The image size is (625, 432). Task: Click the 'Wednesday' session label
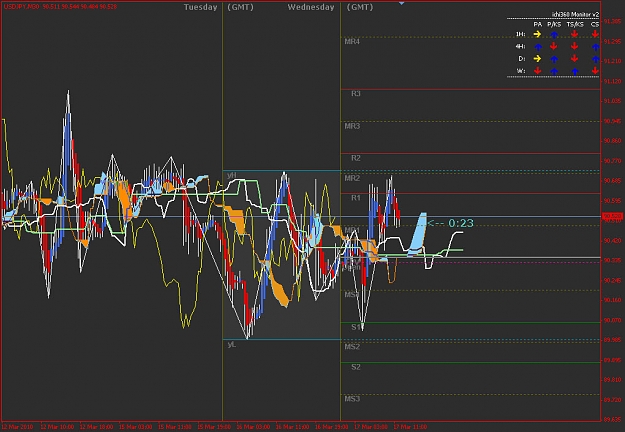point(311,7)
